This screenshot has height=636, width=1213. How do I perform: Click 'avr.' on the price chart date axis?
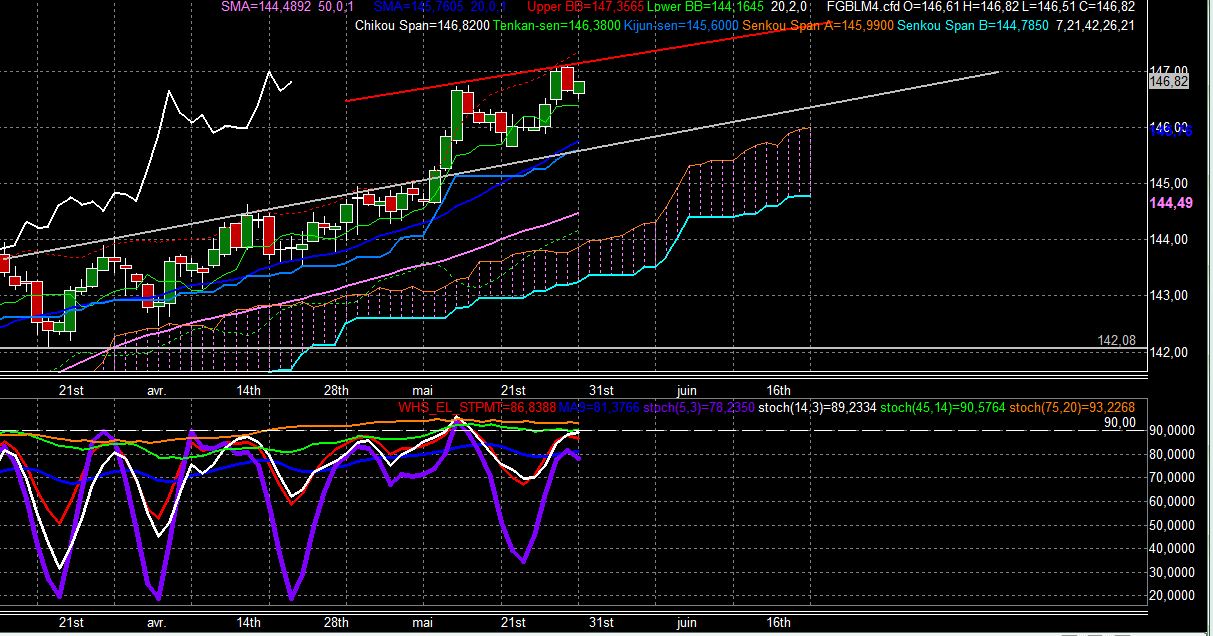coord(156,390)
